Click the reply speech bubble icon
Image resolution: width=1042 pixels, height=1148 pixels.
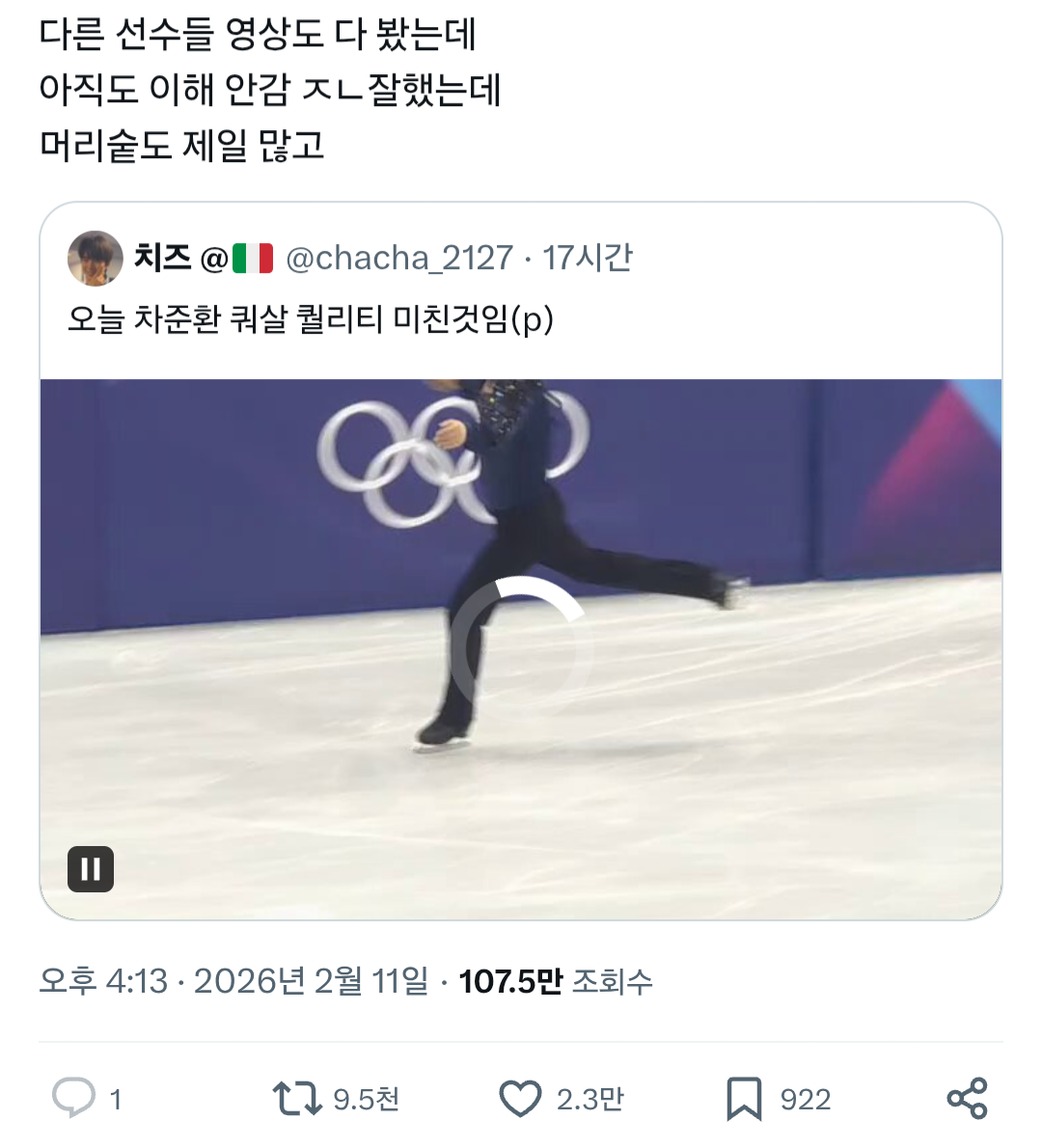coord(73,1098)
